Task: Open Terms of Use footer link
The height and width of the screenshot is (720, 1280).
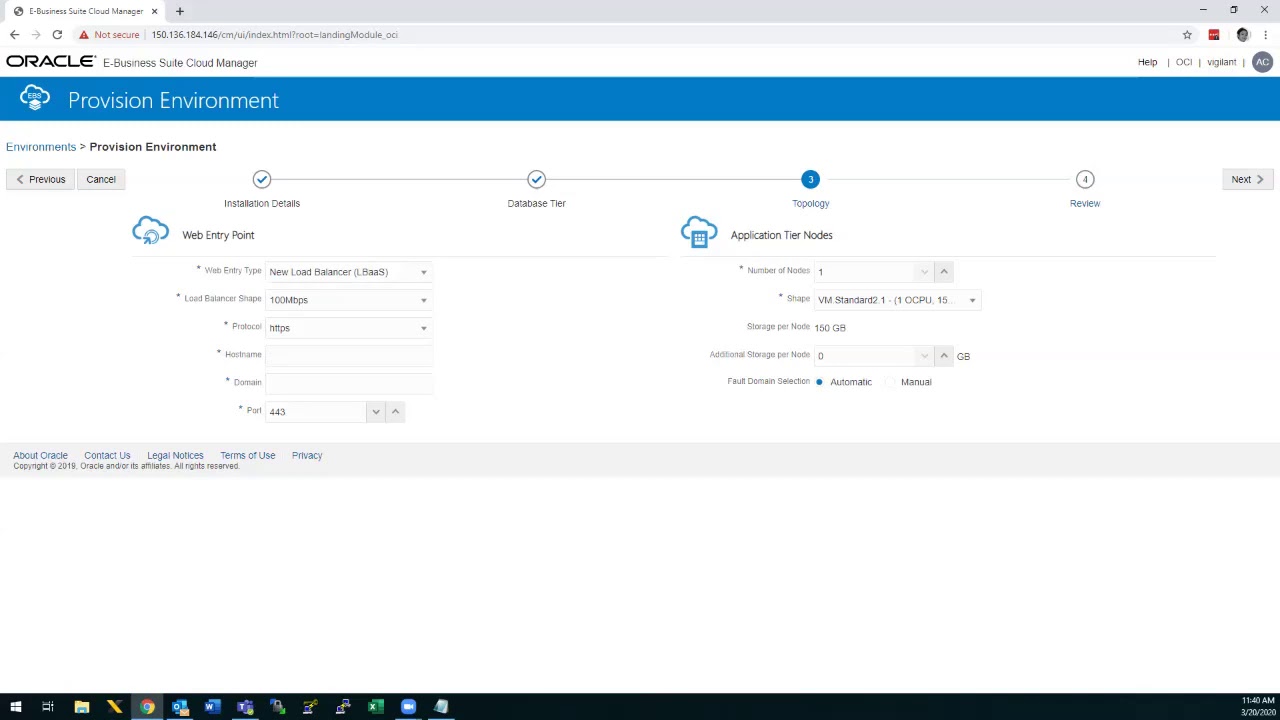Action: [x=247, y=455]
